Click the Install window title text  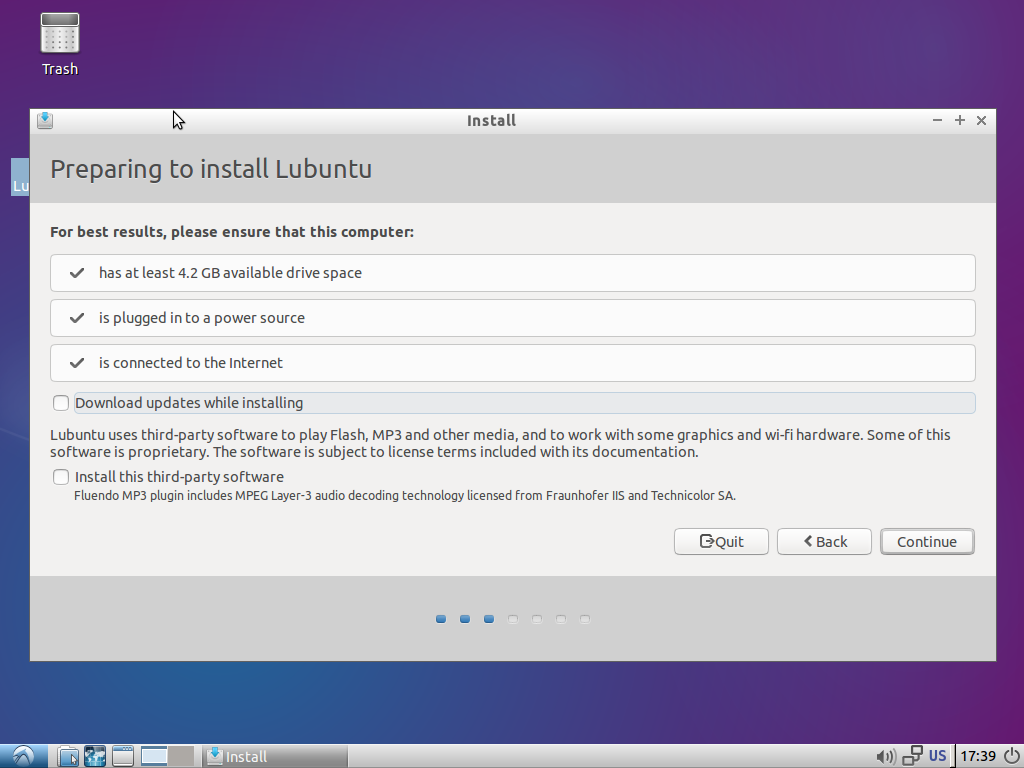[x=491, y=121]
